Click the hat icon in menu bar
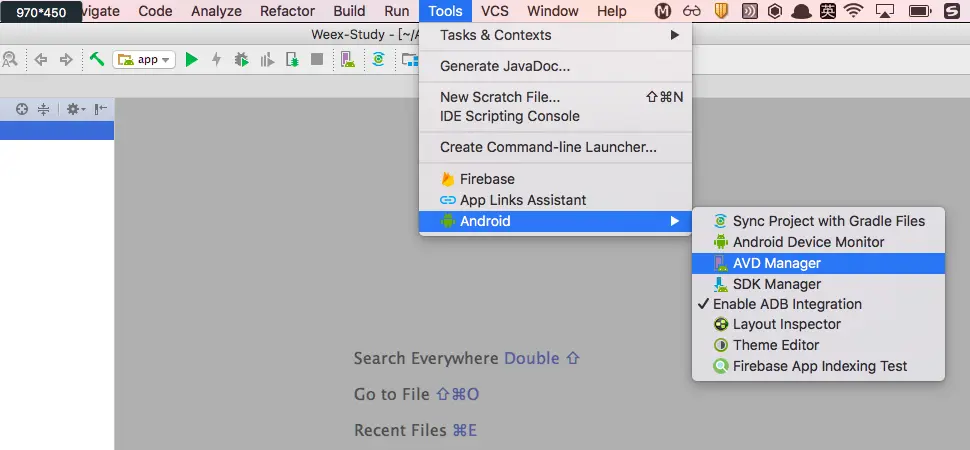Viewport: 970px width, 450px height. point(801,11)
